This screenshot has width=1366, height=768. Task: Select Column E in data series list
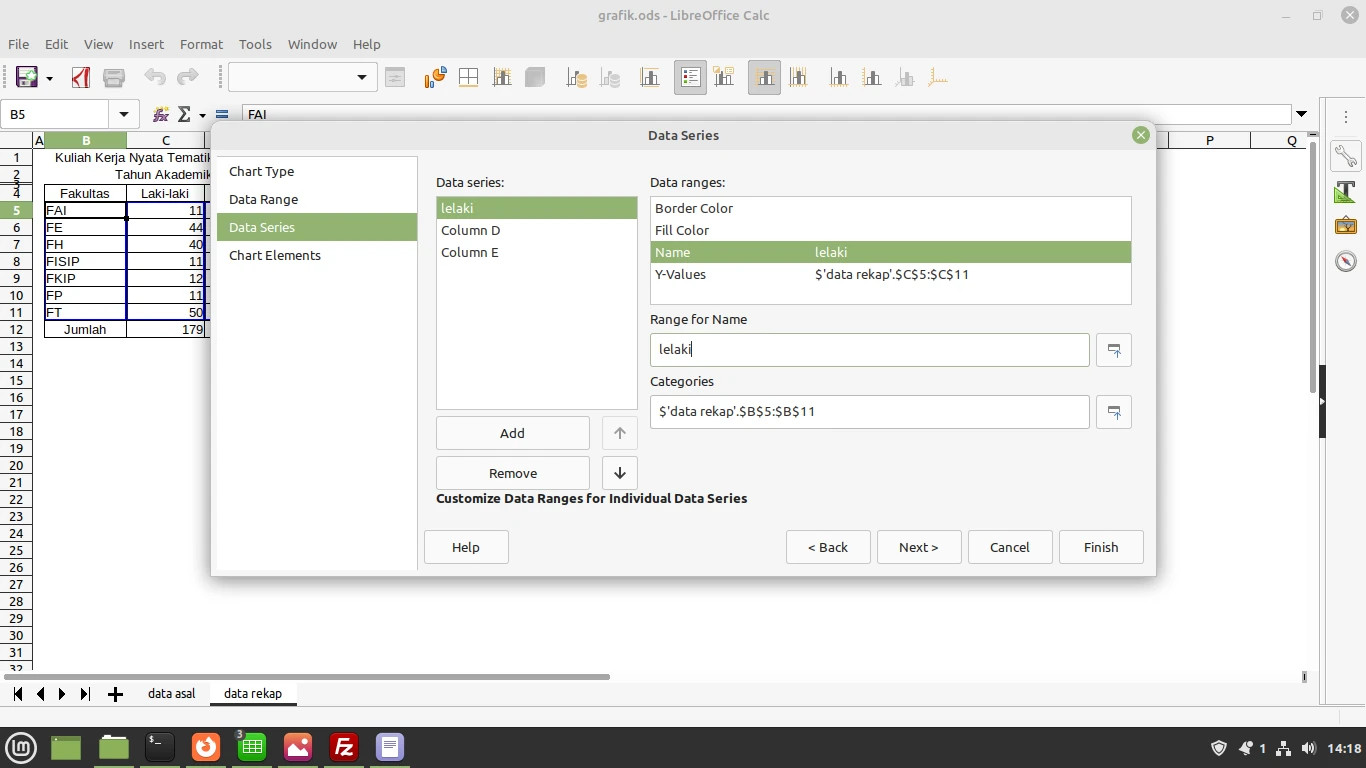pyautogui.click(x=536, y=252)
